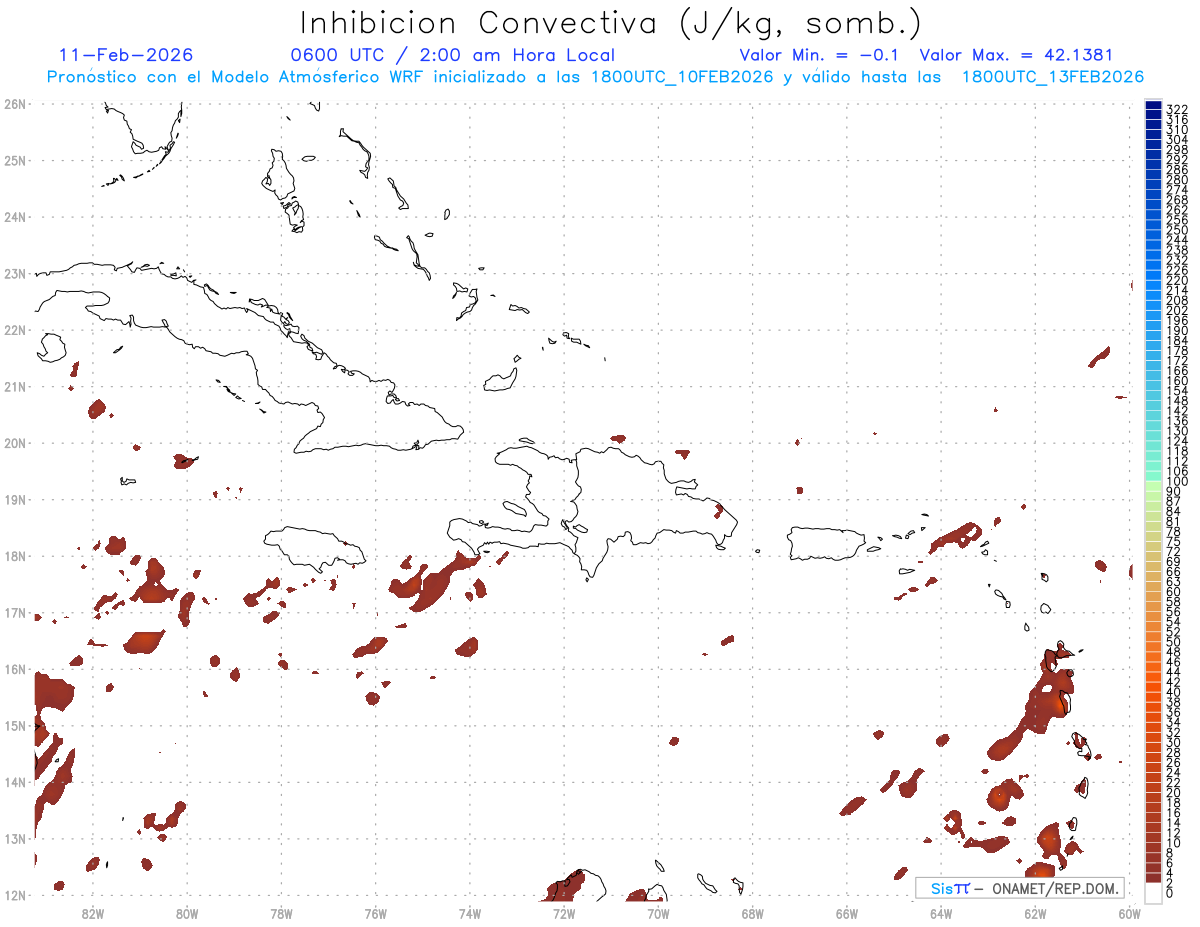Click the '80W' longitude label
1200x927 pixels.
coord(186,912)
